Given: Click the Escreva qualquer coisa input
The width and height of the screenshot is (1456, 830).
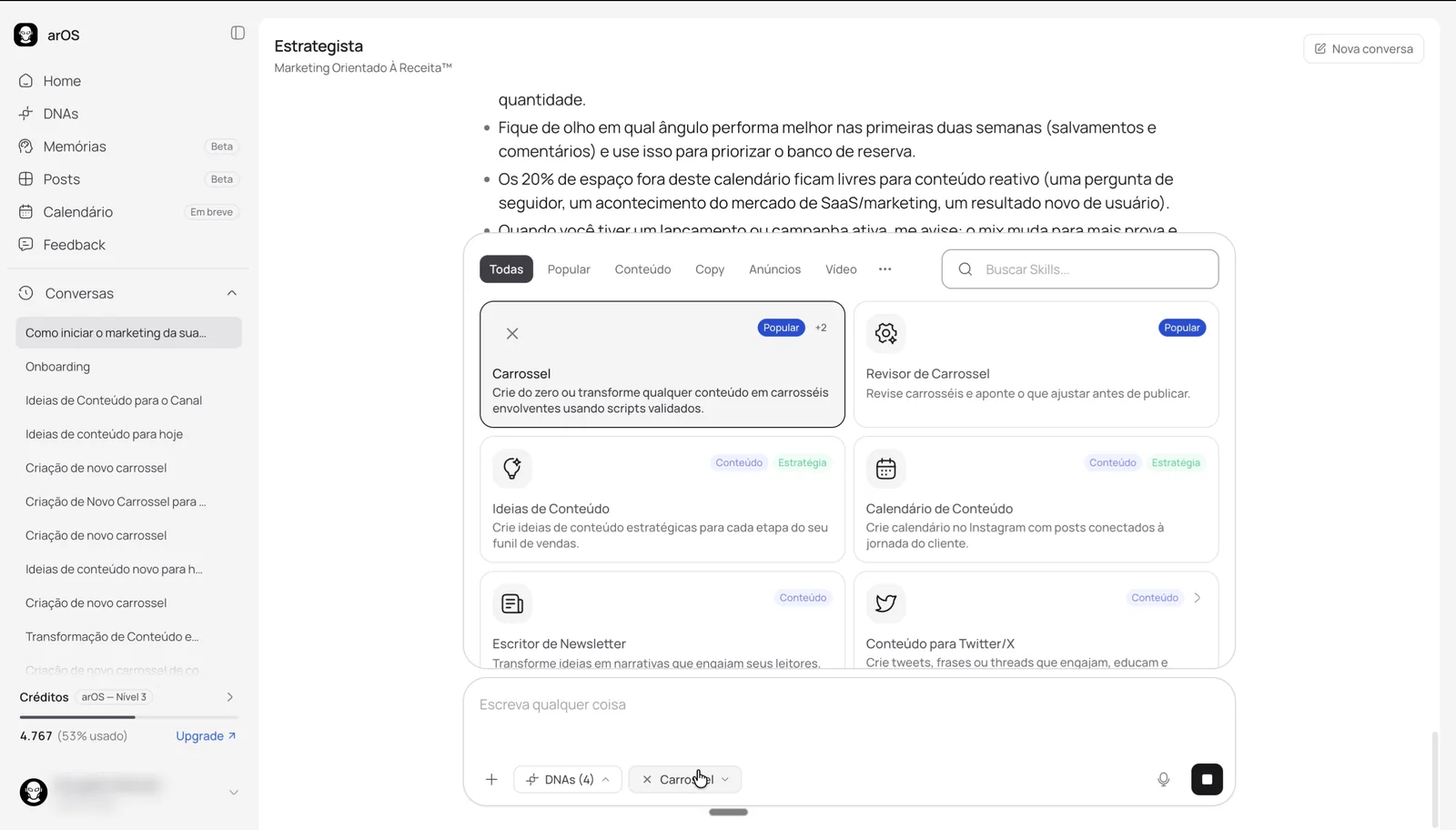Looking at the screenshot, I should pos(848,705).
